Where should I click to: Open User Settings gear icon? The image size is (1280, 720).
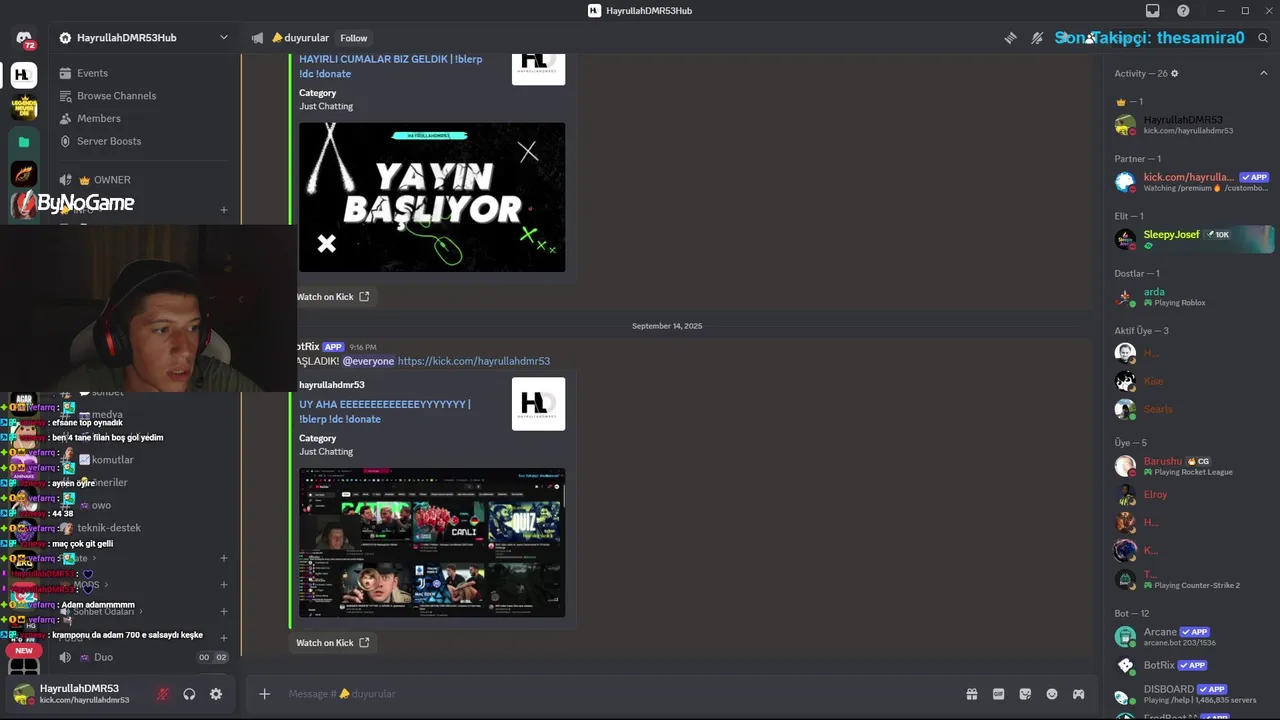click(216, 694)
